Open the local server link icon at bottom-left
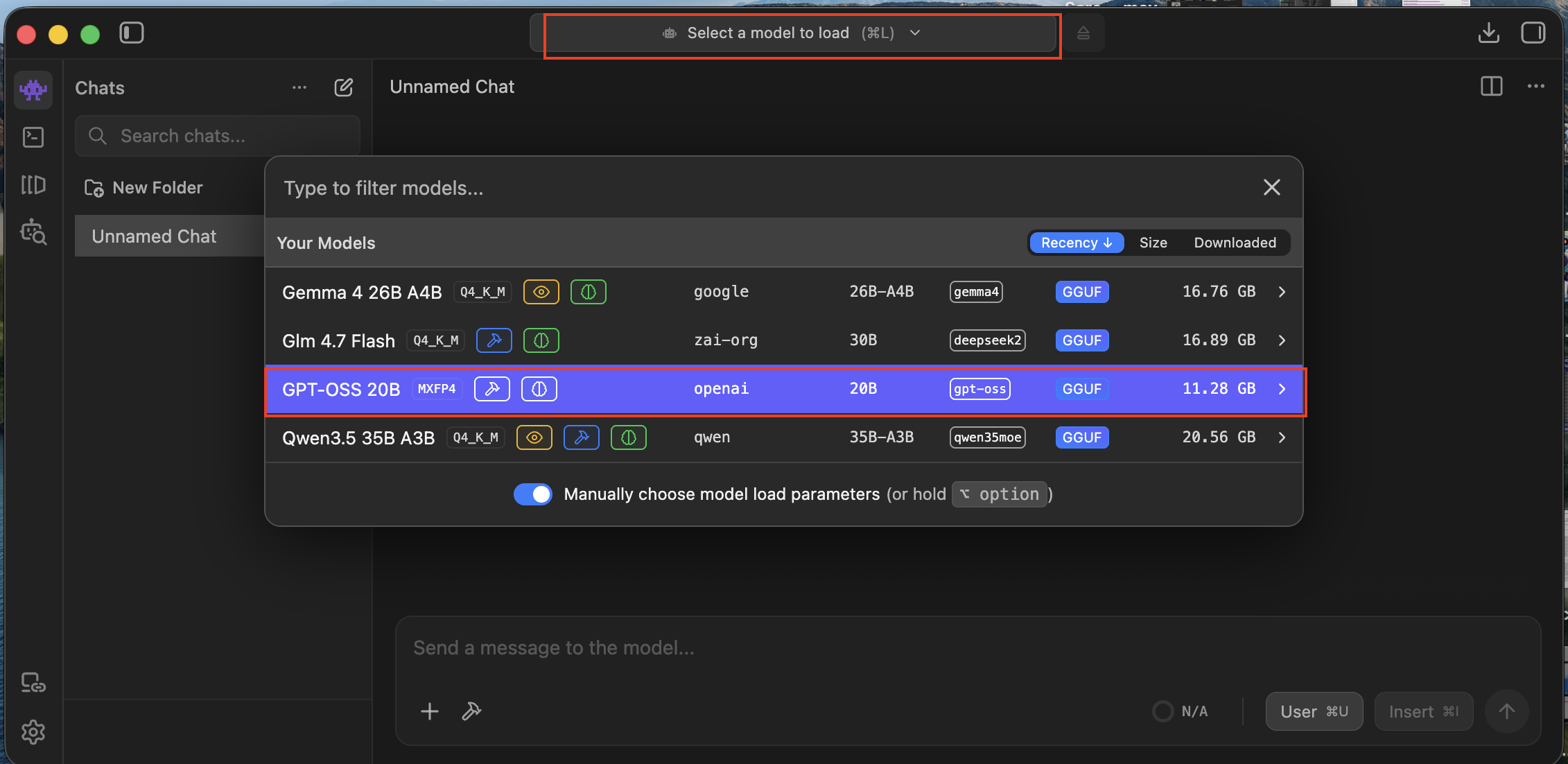This screenshot has width=1568, height=764. pos(33,683)
